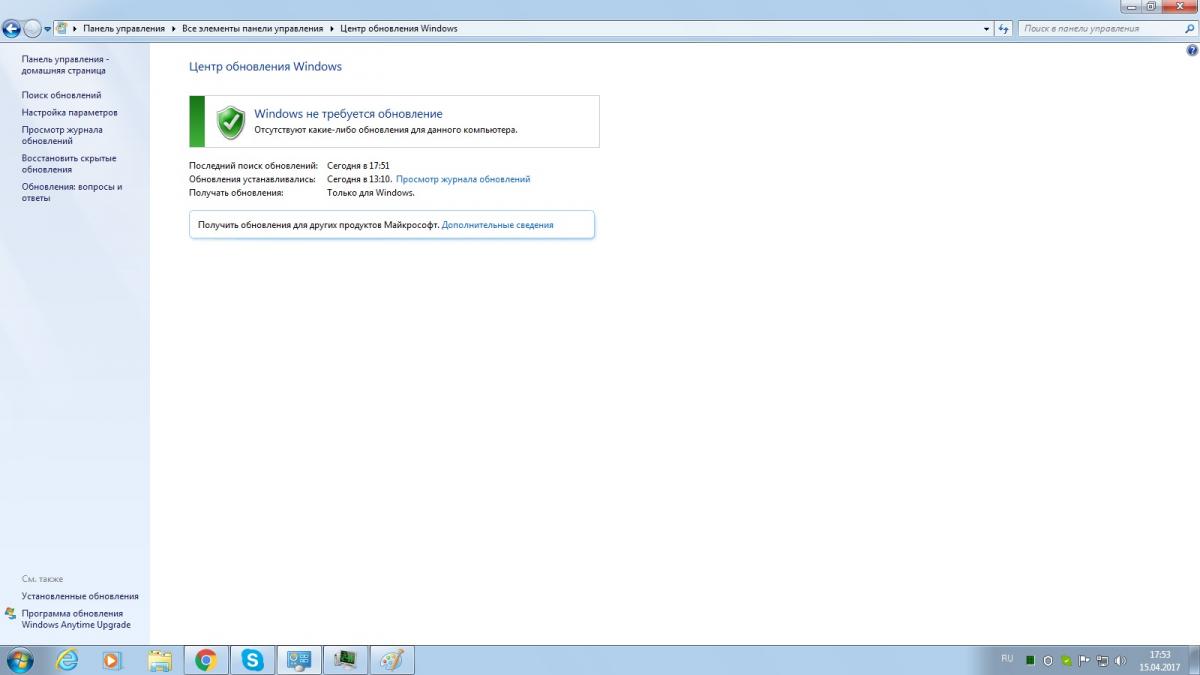
Task: Expand arrow before 'Панель управления' breadcrumb
Action: point(75,29)
